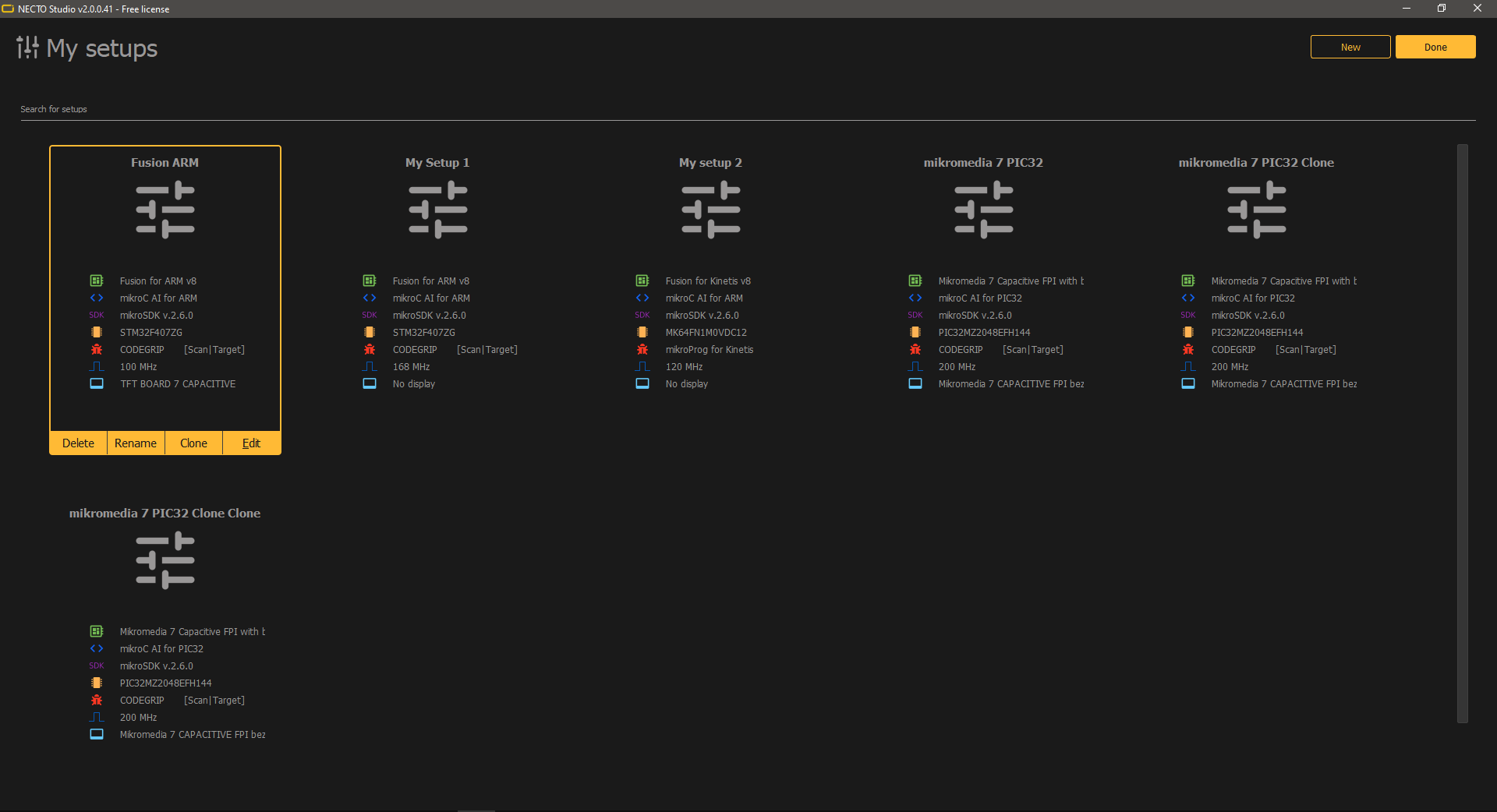Click chip icon next to STM32F407ZG in My Setup 1
Screen dimensions: 1497x812
370,332
